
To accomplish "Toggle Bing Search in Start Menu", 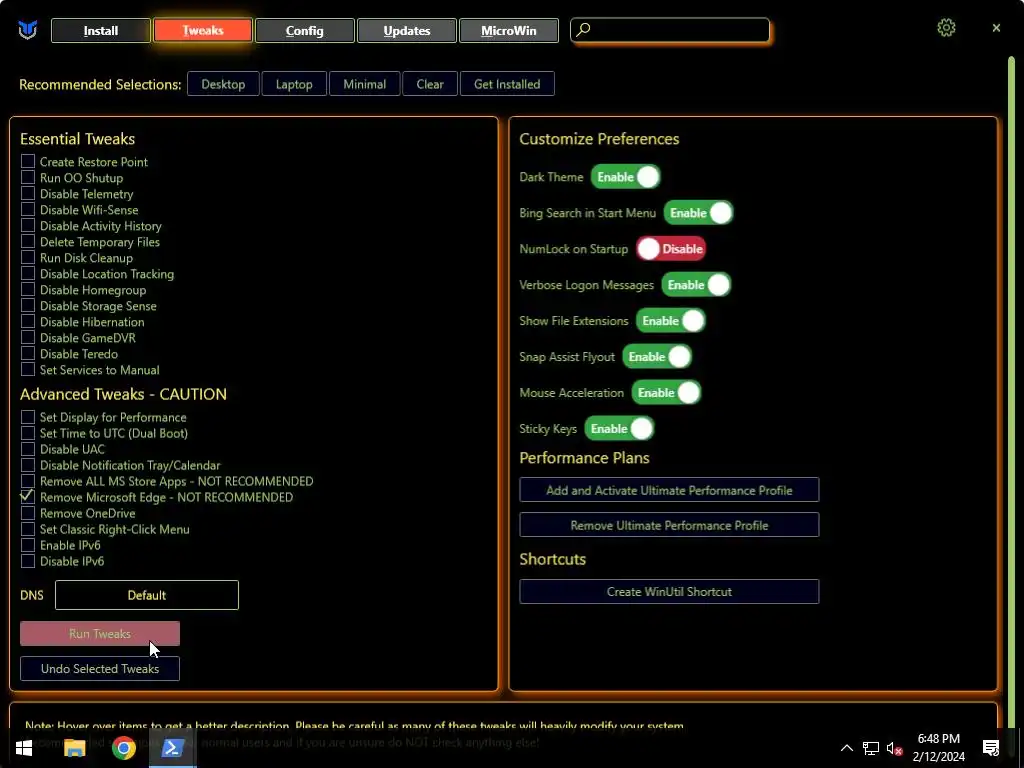I will pyautogui.click(x=698, y=213).
